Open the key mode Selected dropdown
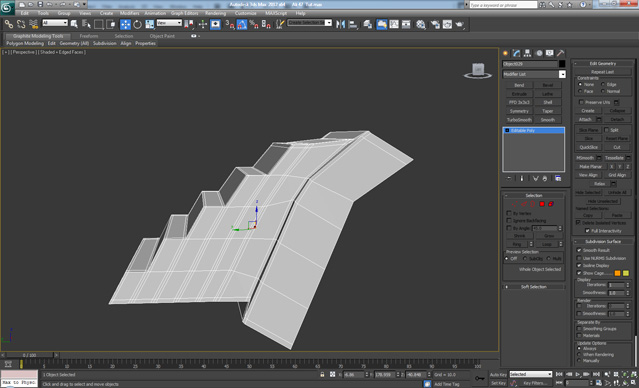Viewport: 639px width, 388px height. tap(531, 374)
